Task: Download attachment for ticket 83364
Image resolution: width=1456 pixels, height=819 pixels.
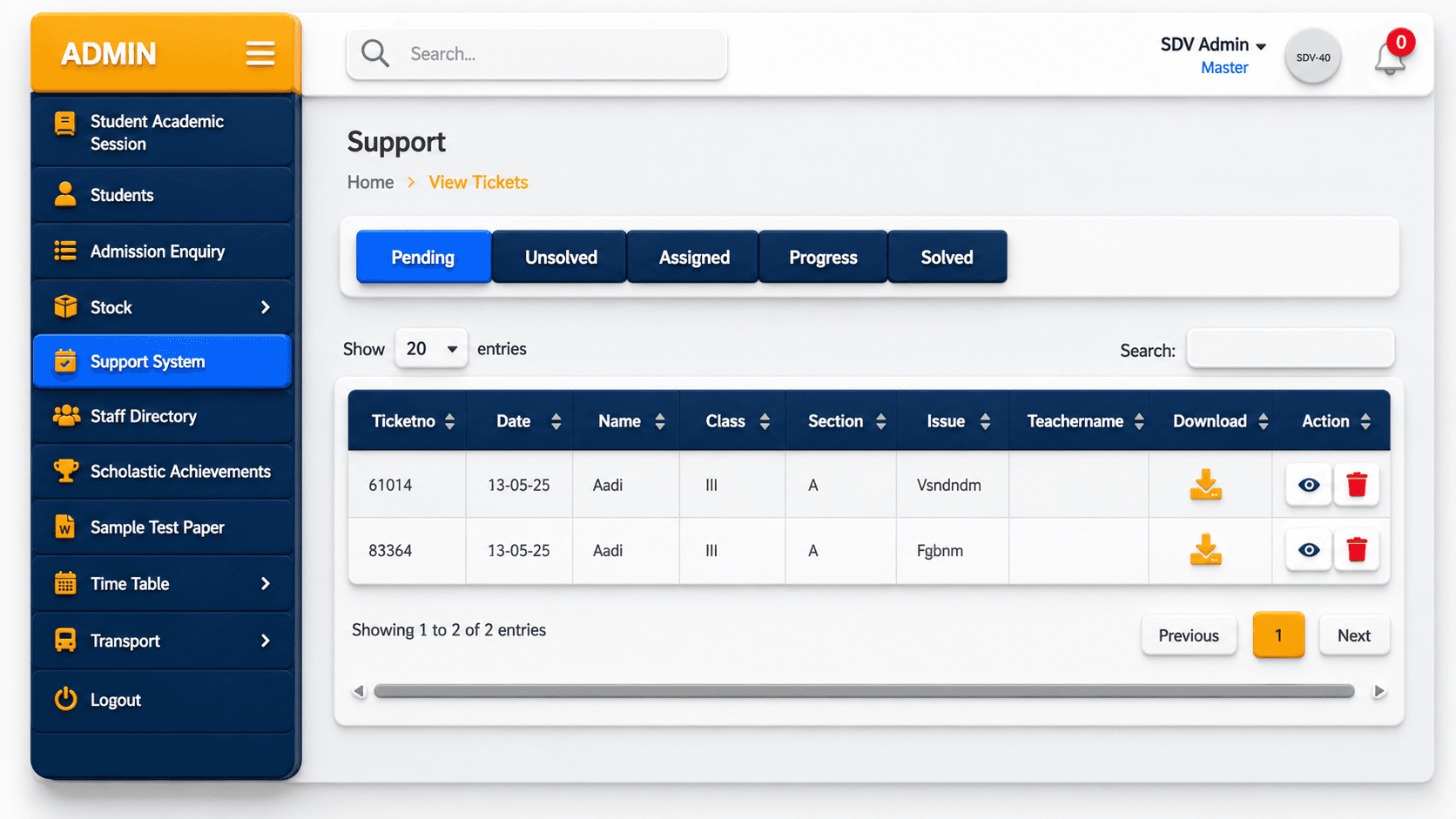Action: pos(1206,549)
